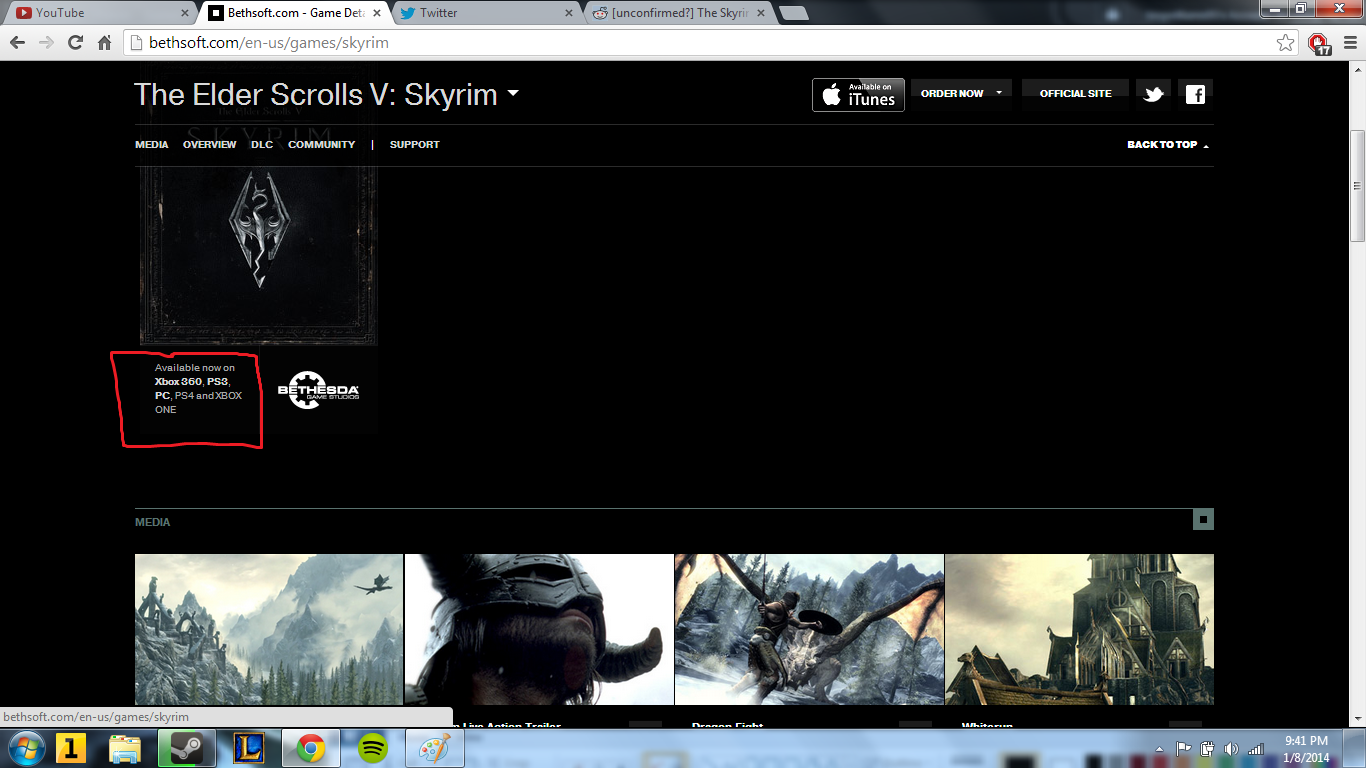Click the page vertical scrollbar thumb
Screen dimensions: 1366x774
(1357, 185)
